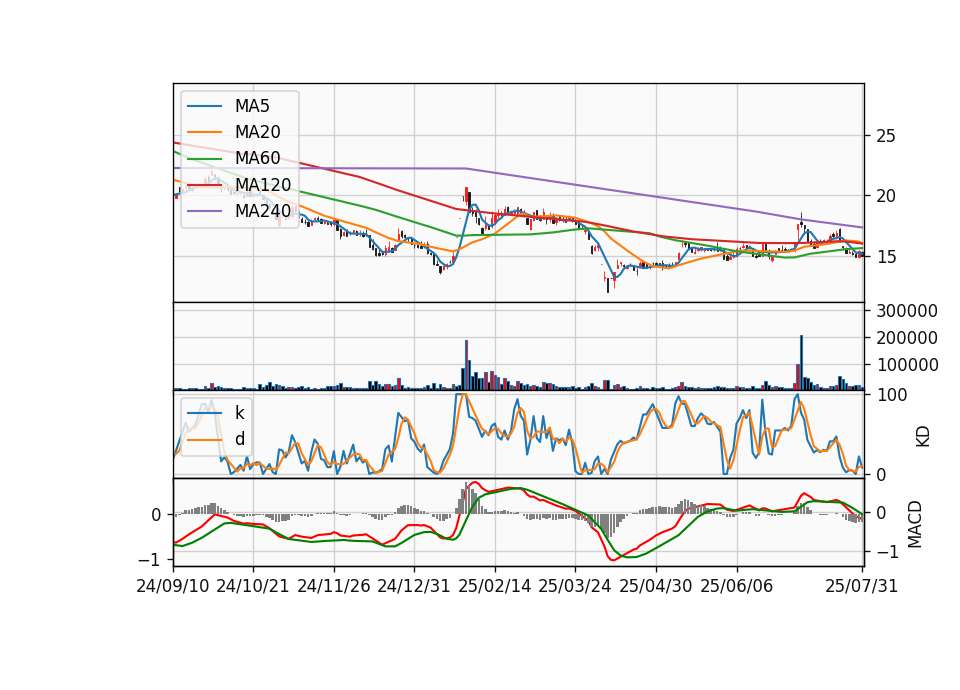
Task: Click the volume axis value 300000
Action: [x=907, y=311]
